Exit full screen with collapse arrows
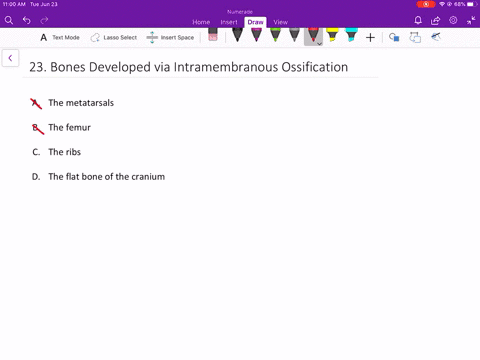This screenshot has height=360, width=480. 471,21
